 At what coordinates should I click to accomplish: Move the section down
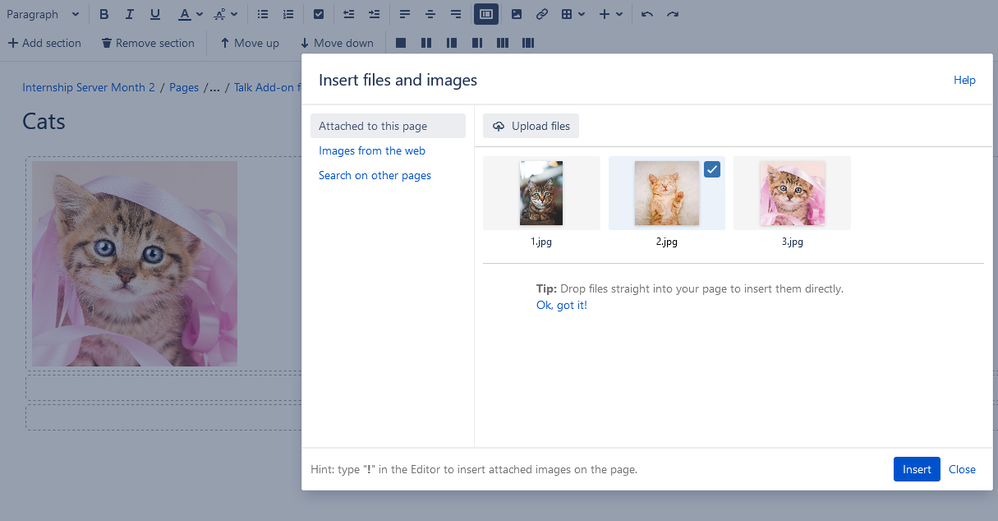337,43
